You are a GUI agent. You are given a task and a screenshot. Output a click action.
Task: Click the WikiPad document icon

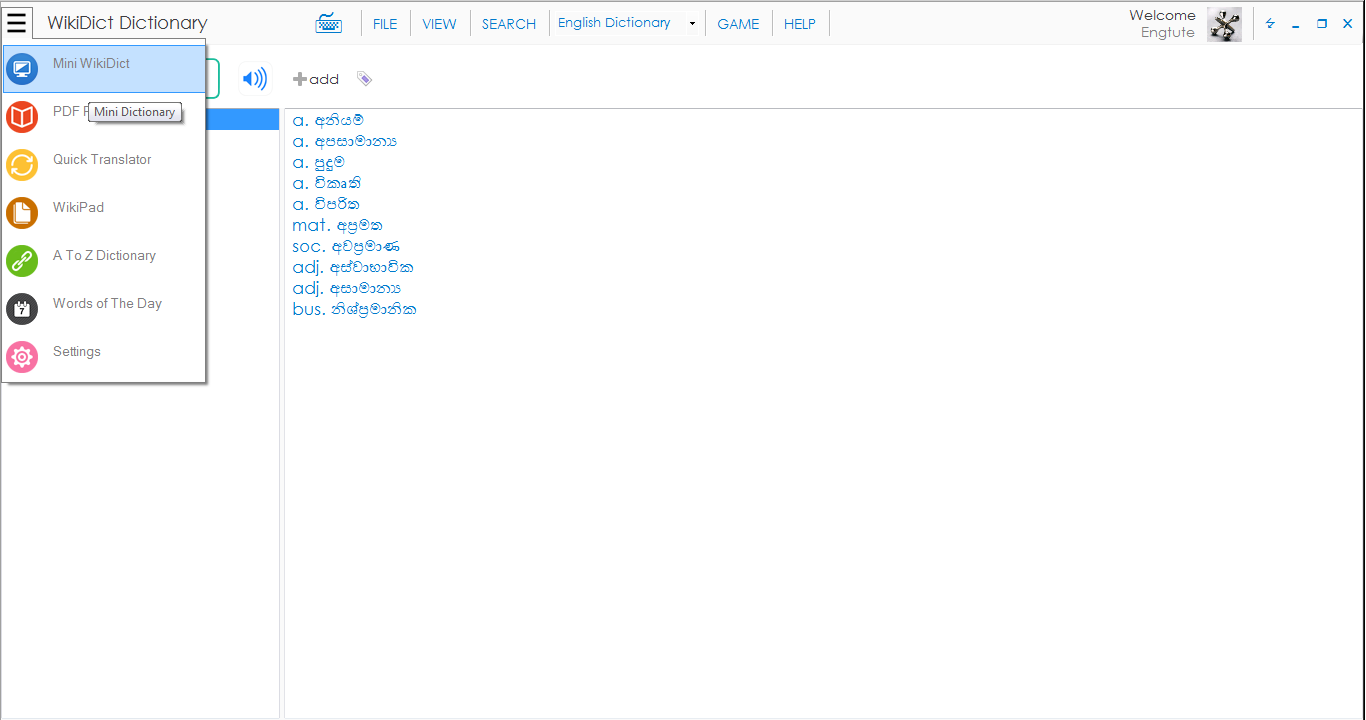click(x=22, y=213)
